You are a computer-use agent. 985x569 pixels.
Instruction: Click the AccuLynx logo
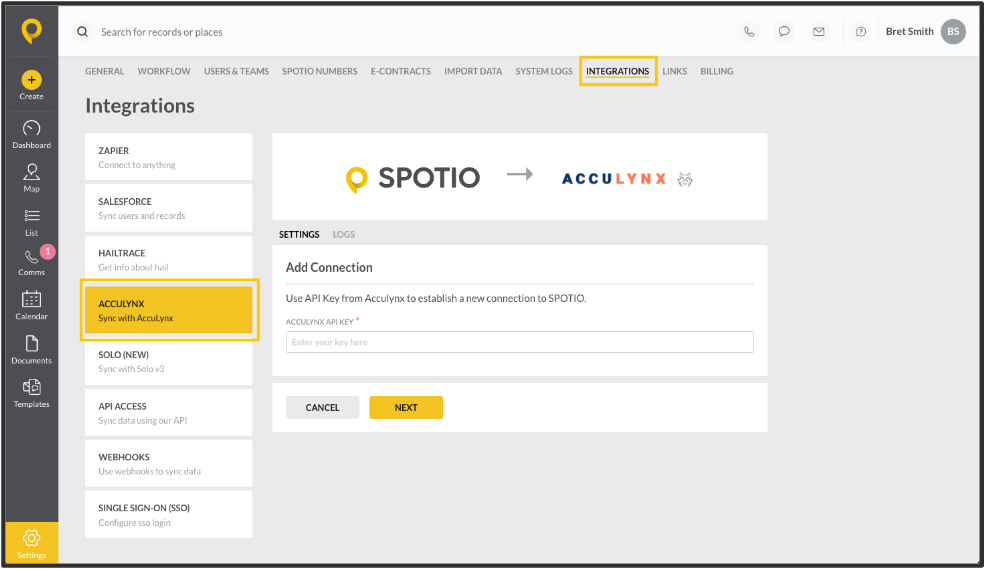pos(627,179)
